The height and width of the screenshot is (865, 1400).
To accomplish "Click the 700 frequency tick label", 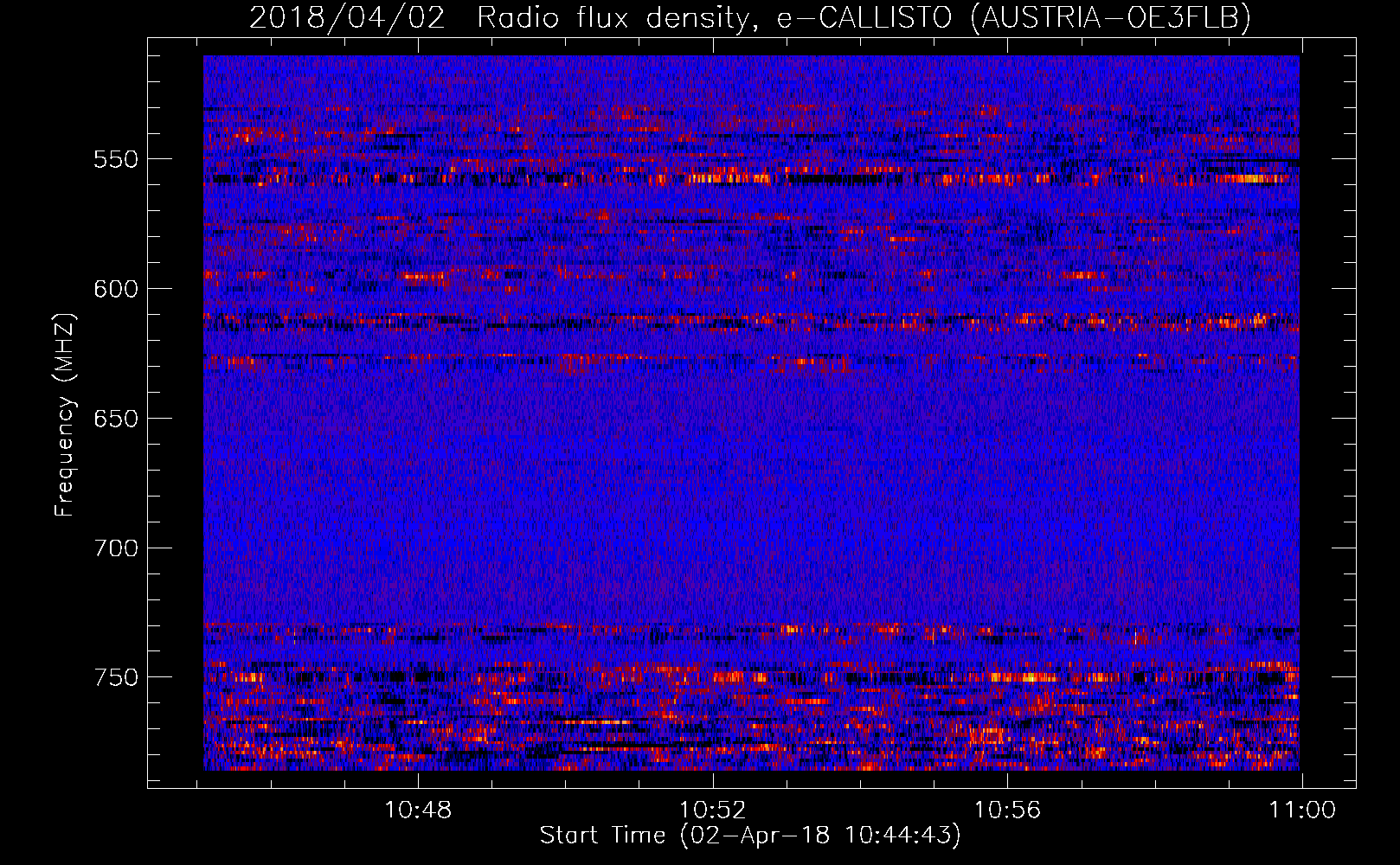I will [x=116, y=548].
